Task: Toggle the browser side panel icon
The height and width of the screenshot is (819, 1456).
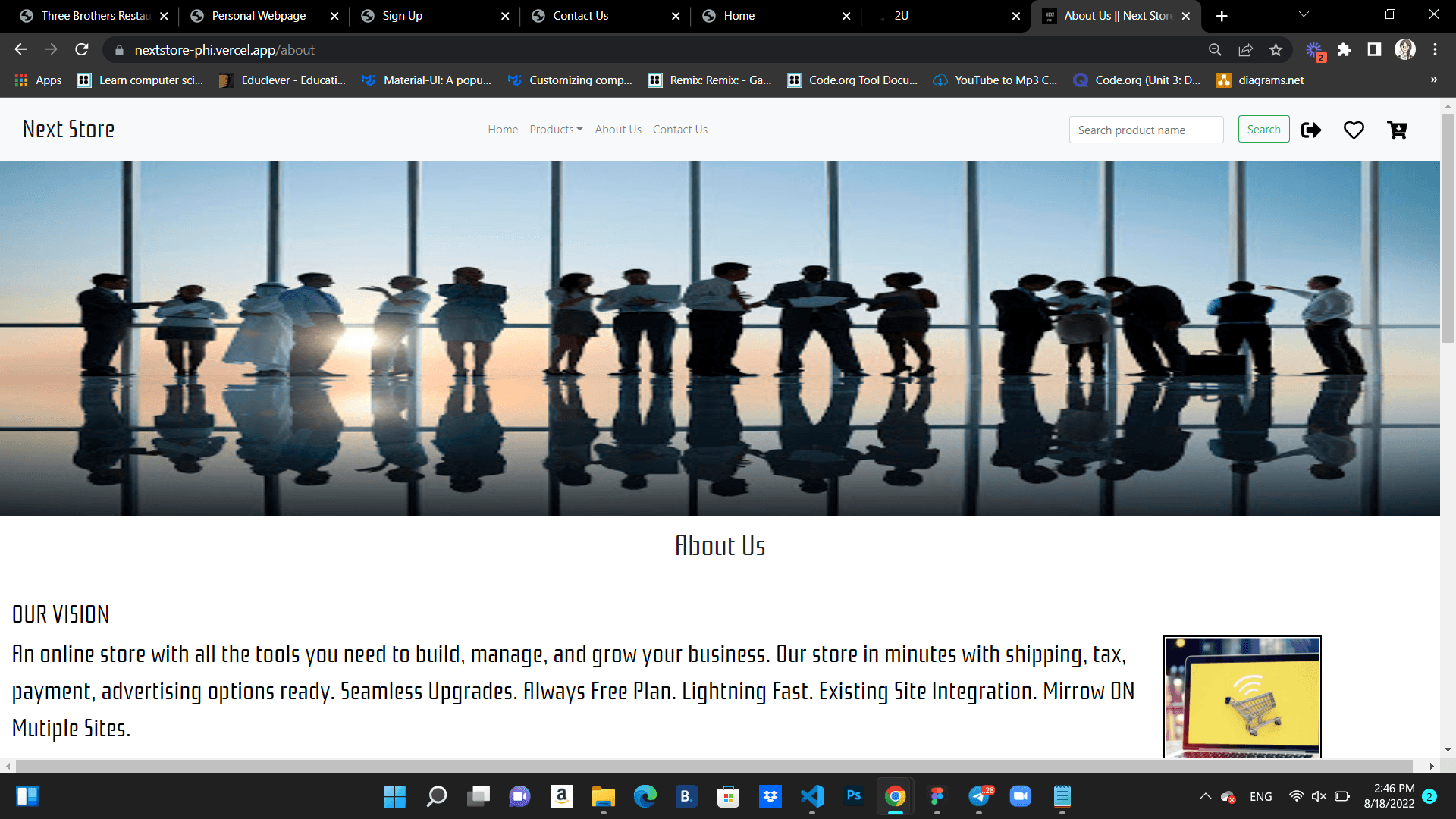Action: coord(1374,50)
